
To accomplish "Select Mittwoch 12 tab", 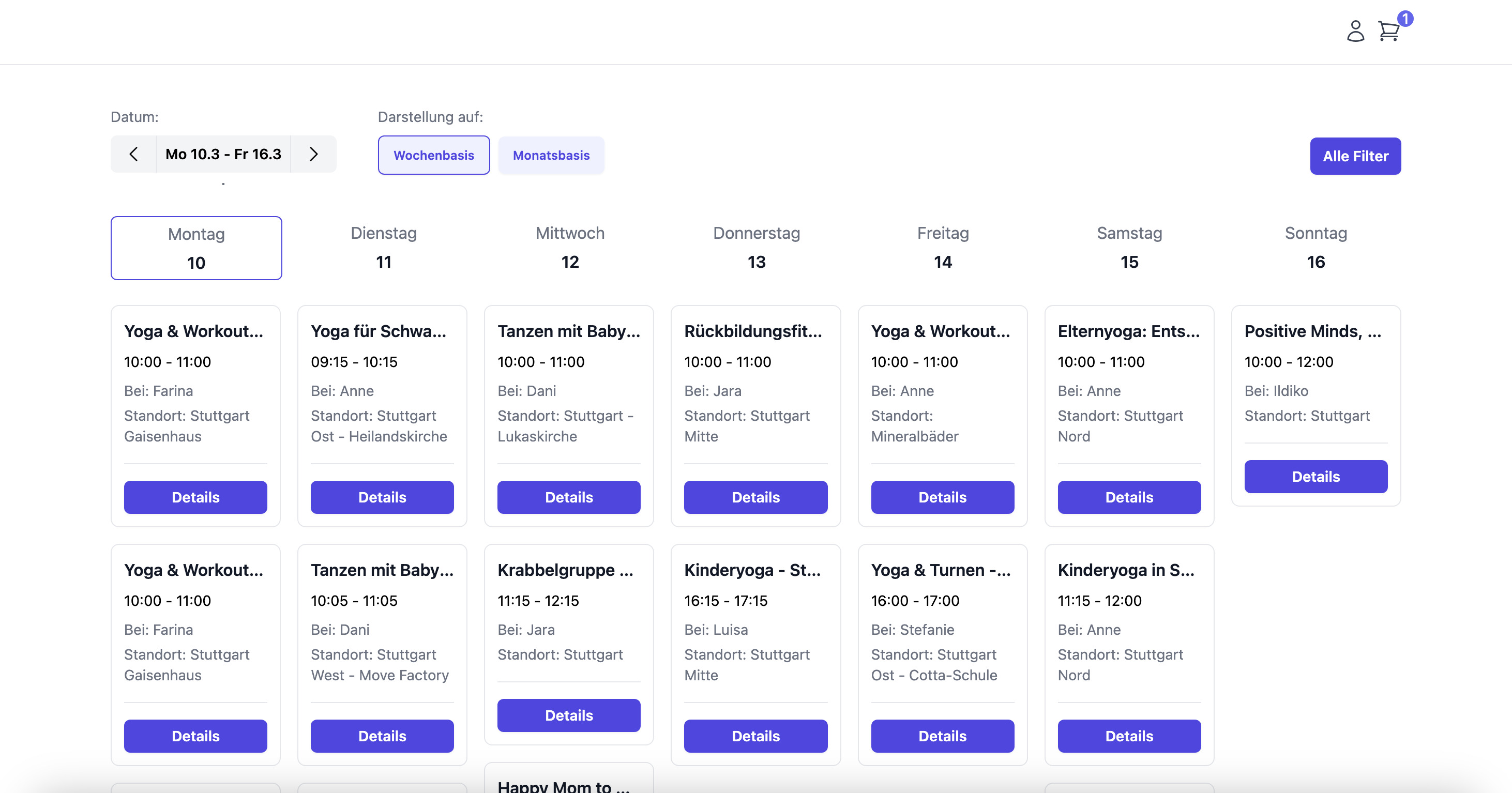I will pyautogui.click(x=570, y=247).
